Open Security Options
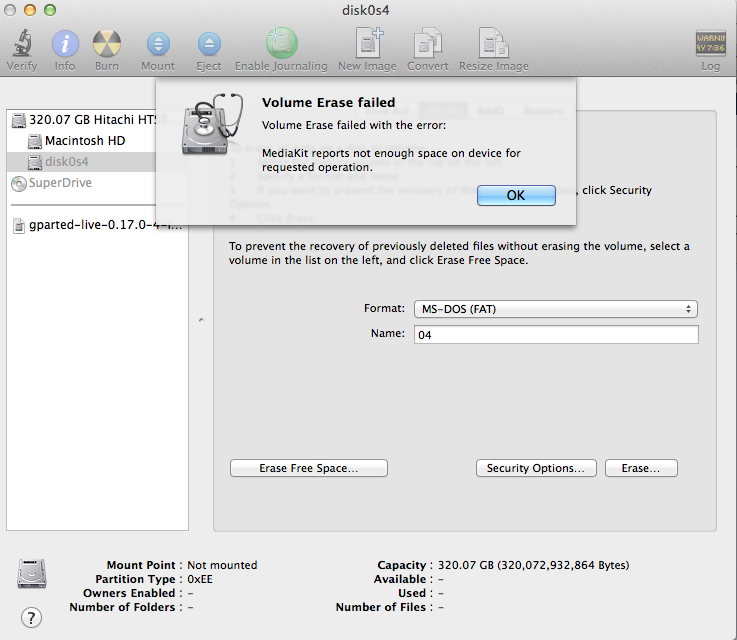The image size is (737, 640). (x=536, y=468)
